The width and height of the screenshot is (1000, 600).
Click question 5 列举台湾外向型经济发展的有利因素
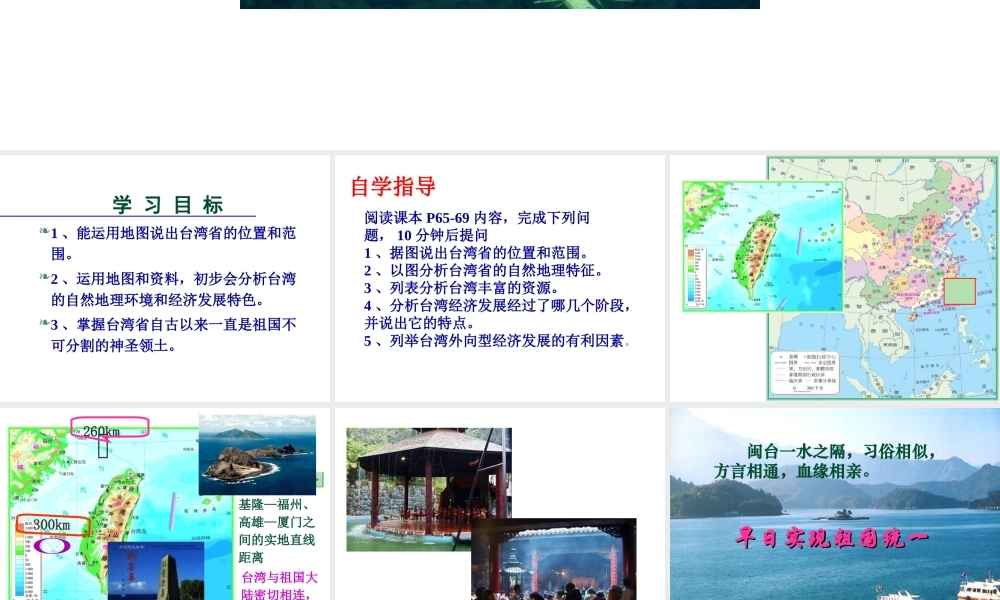[x=497, y=340]
